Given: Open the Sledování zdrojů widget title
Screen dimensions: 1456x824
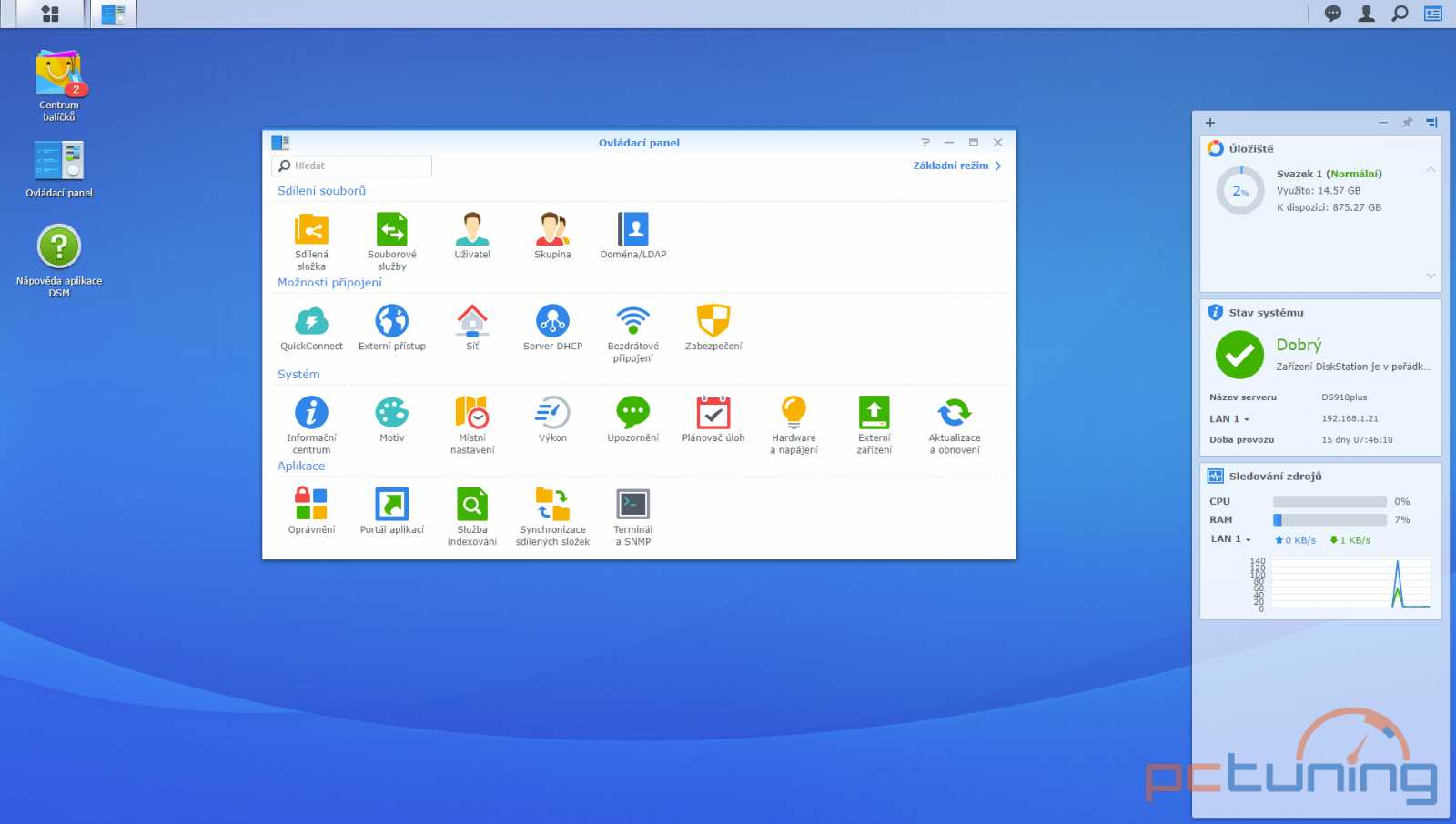Looking at the screenshot, I should pyautogui.click(x=1275, y=477).
